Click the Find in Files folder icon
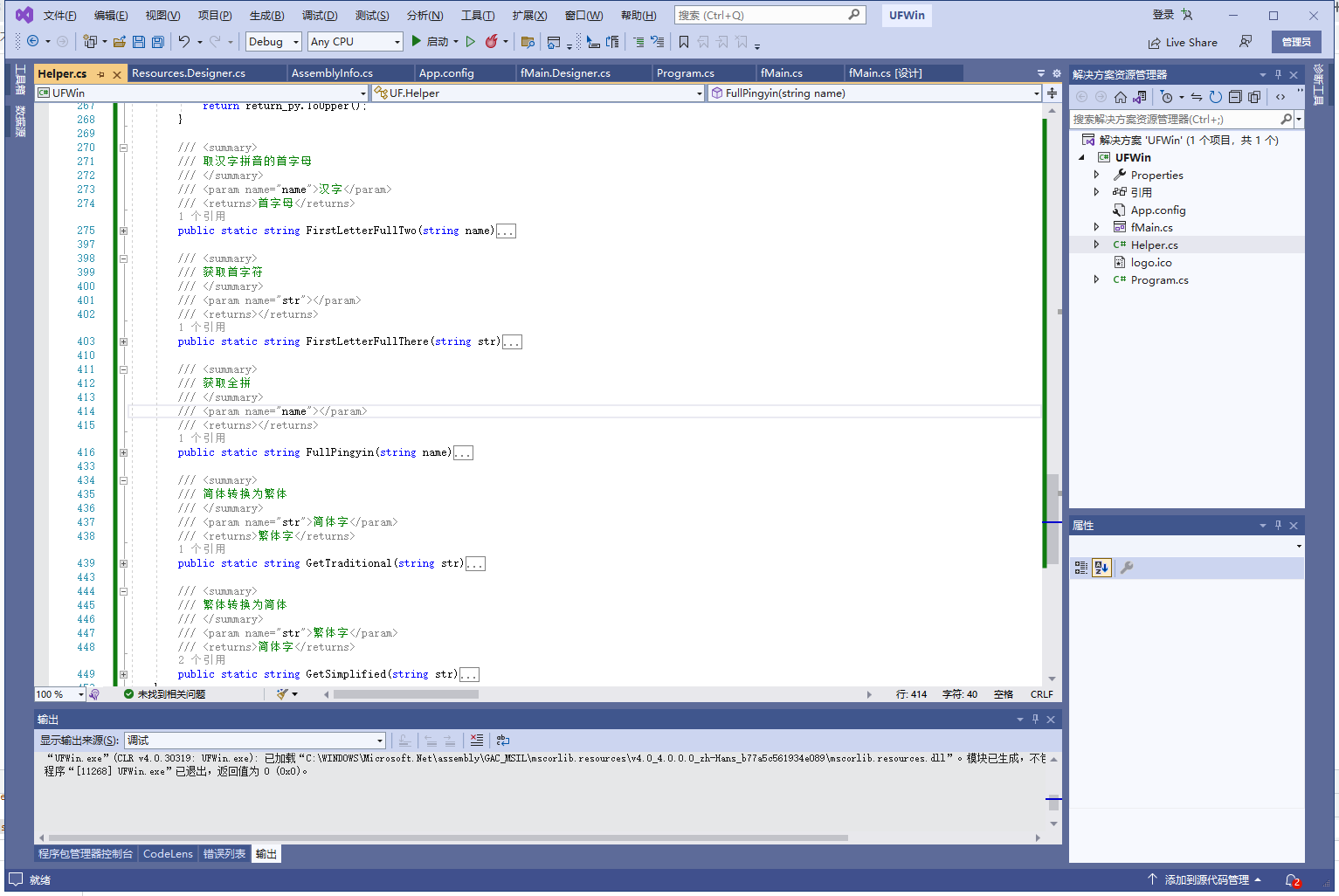 (527, 41)
